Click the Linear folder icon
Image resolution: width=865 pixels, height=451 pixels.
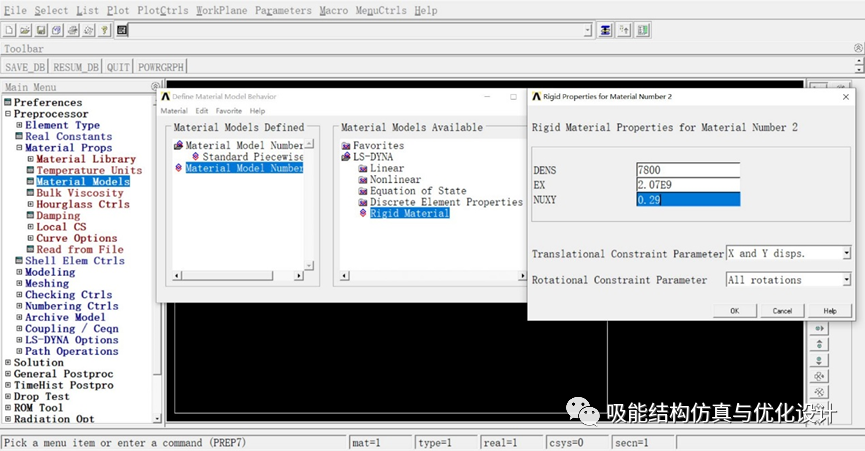363,168
